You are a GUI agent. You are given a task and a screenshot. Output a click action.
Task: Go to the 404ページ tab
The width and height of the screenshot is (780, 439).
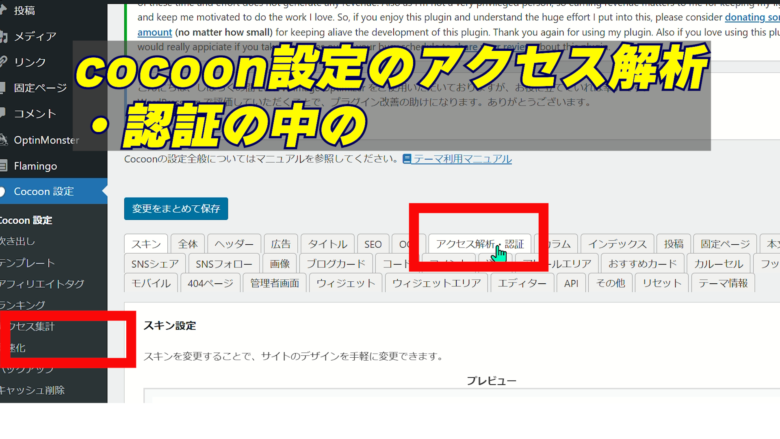(x=210, y=283)
